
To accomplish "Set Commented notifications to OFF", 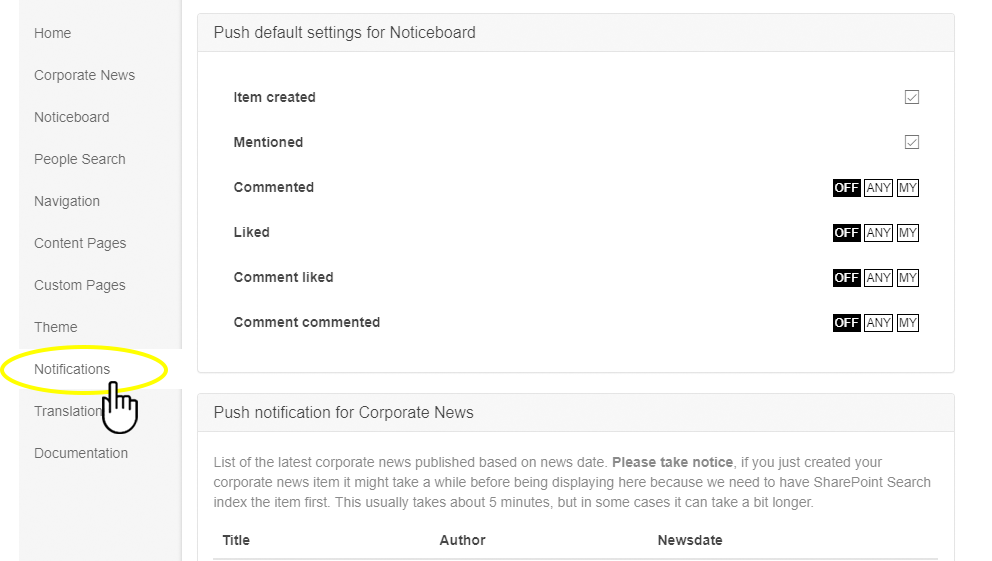I will coord(846,188).
